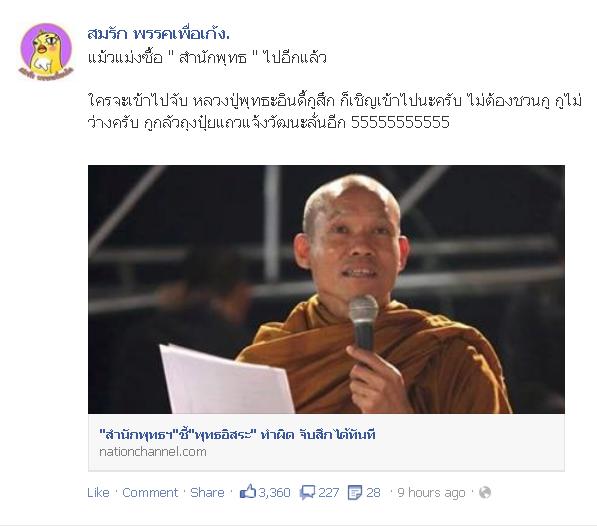Click the Like link
The width and height of the screenshot is (597, 527).
click(x=98, y=492)
